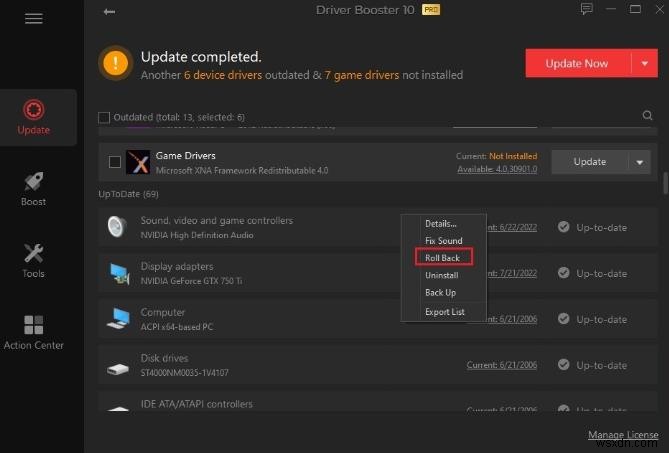Click the PRO badge
This screenshot has width=669, height=453.
431,10
